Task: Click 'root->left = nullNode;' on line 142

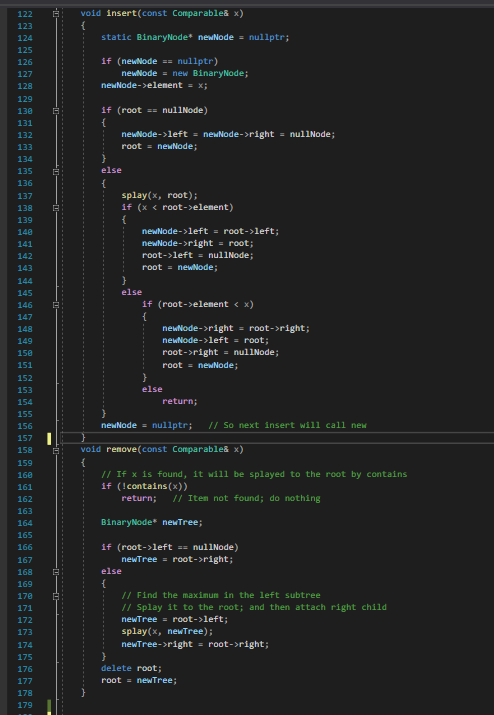Action: point(198,255)
